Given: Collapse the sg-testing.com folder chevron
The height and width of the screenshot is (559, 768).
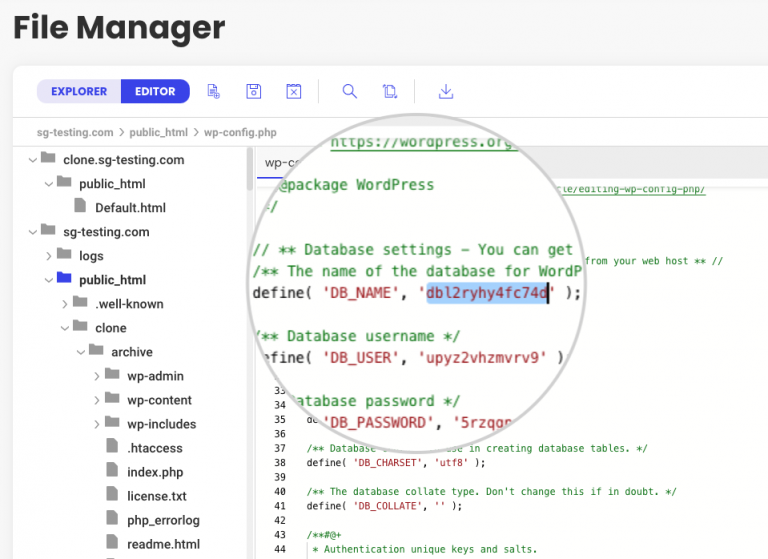Looking at the screenshot, I should [x=33, y=232].
